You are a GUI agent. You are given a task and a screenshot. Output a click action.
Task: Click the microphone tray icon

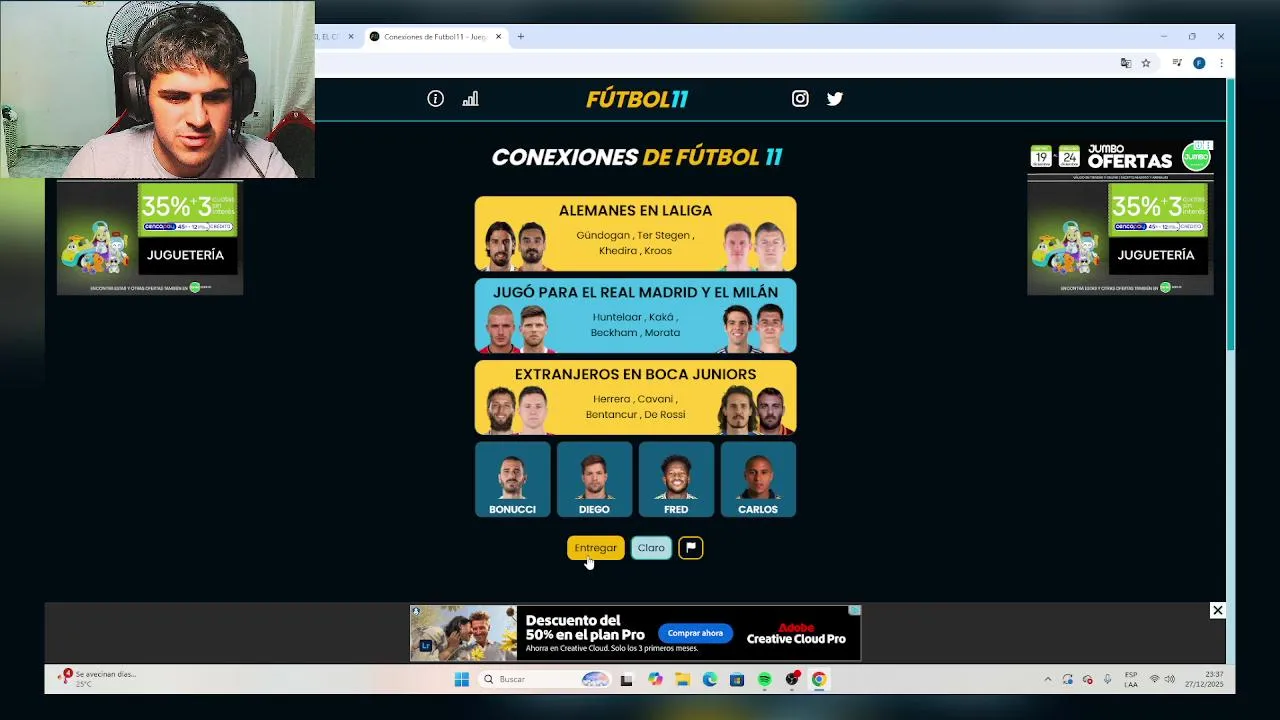(x=1107, y=679)
